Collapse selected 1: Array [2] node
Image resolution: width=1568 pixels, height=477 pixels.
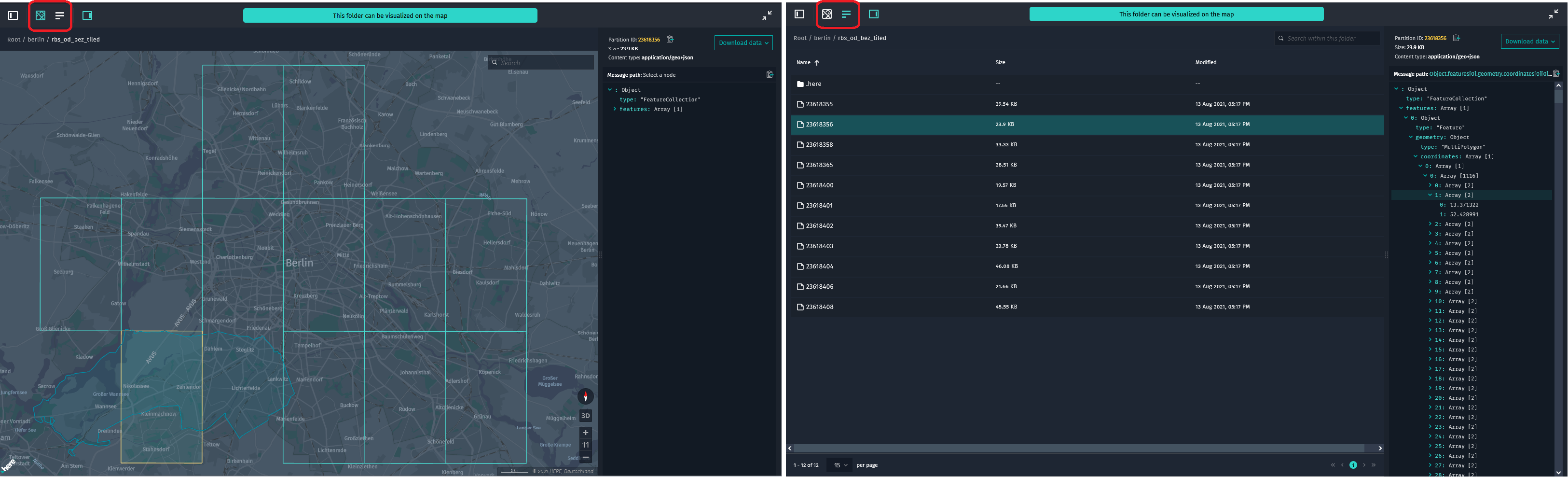pyautogui.click(x=1430, y=195)
